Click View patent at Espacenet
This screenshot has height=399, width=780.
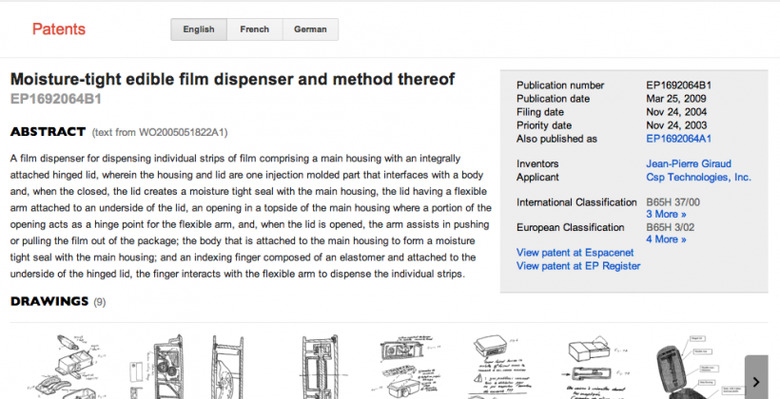[575, 253]
